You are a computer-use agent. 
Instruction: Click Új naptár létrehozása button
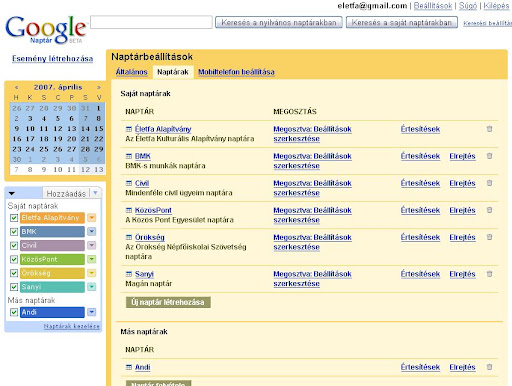point(168,302)
